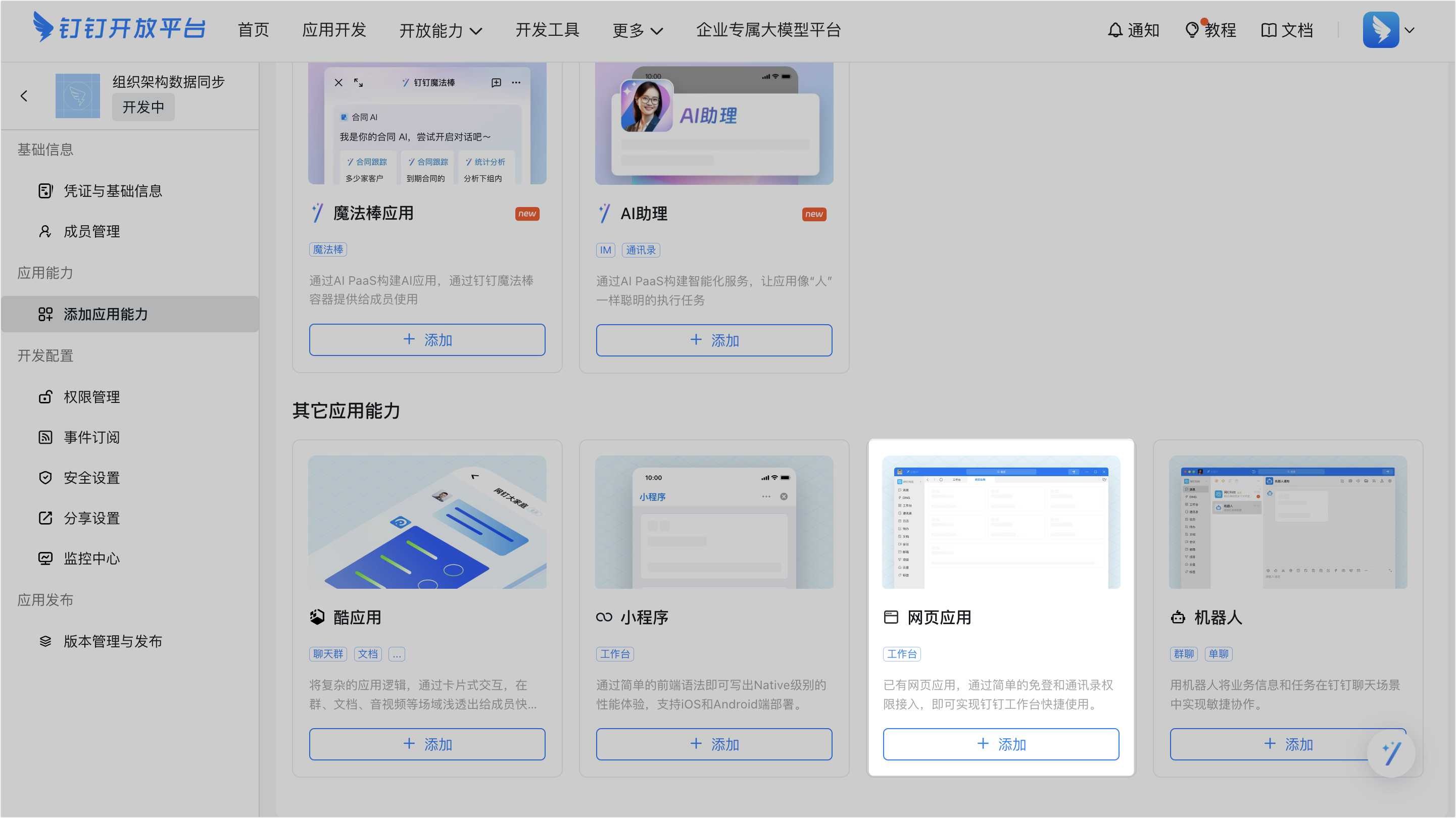Click the ellipsis tag on 酷应用
Image resolution: width=1456 pixels, height=818 pixels.
pyautogui.click(x=397, y=653)
